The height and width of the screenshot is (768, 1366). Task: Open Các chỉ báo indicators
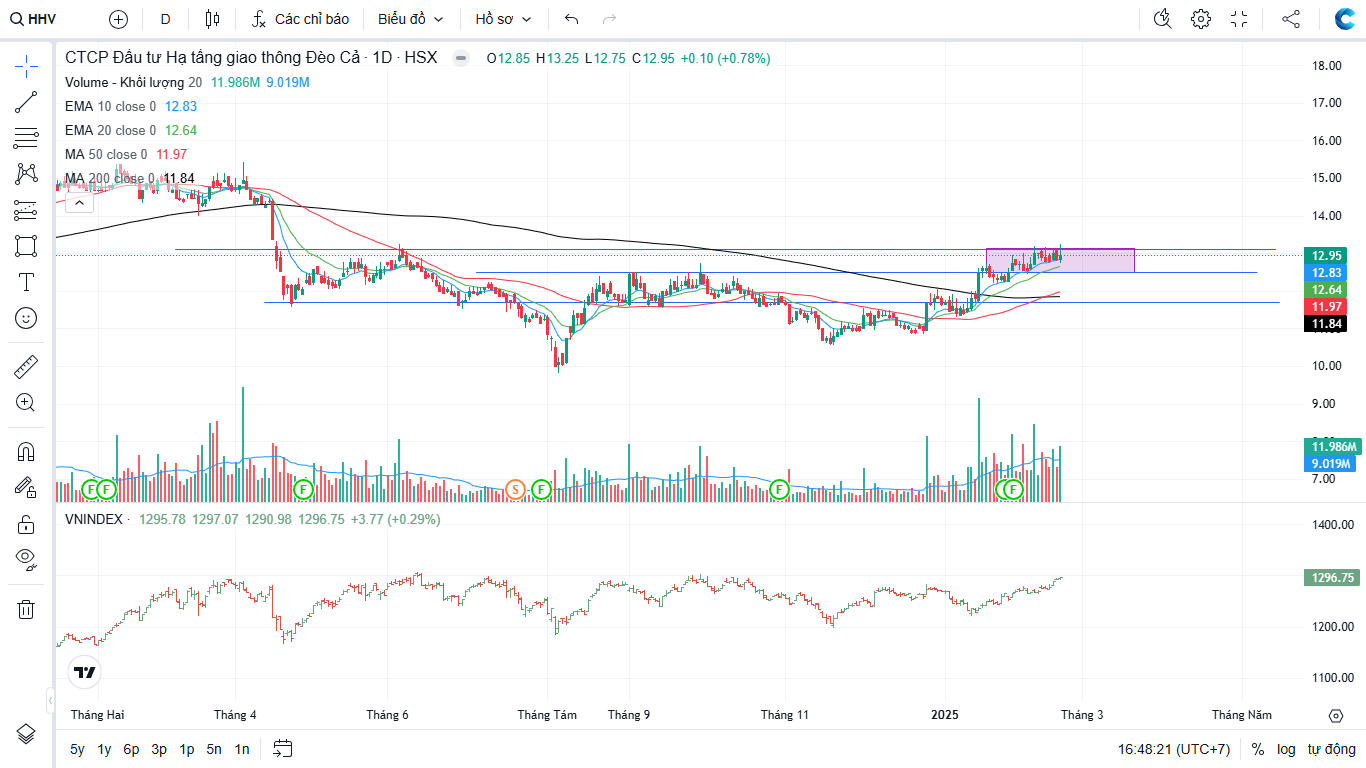tap(300, 19)
